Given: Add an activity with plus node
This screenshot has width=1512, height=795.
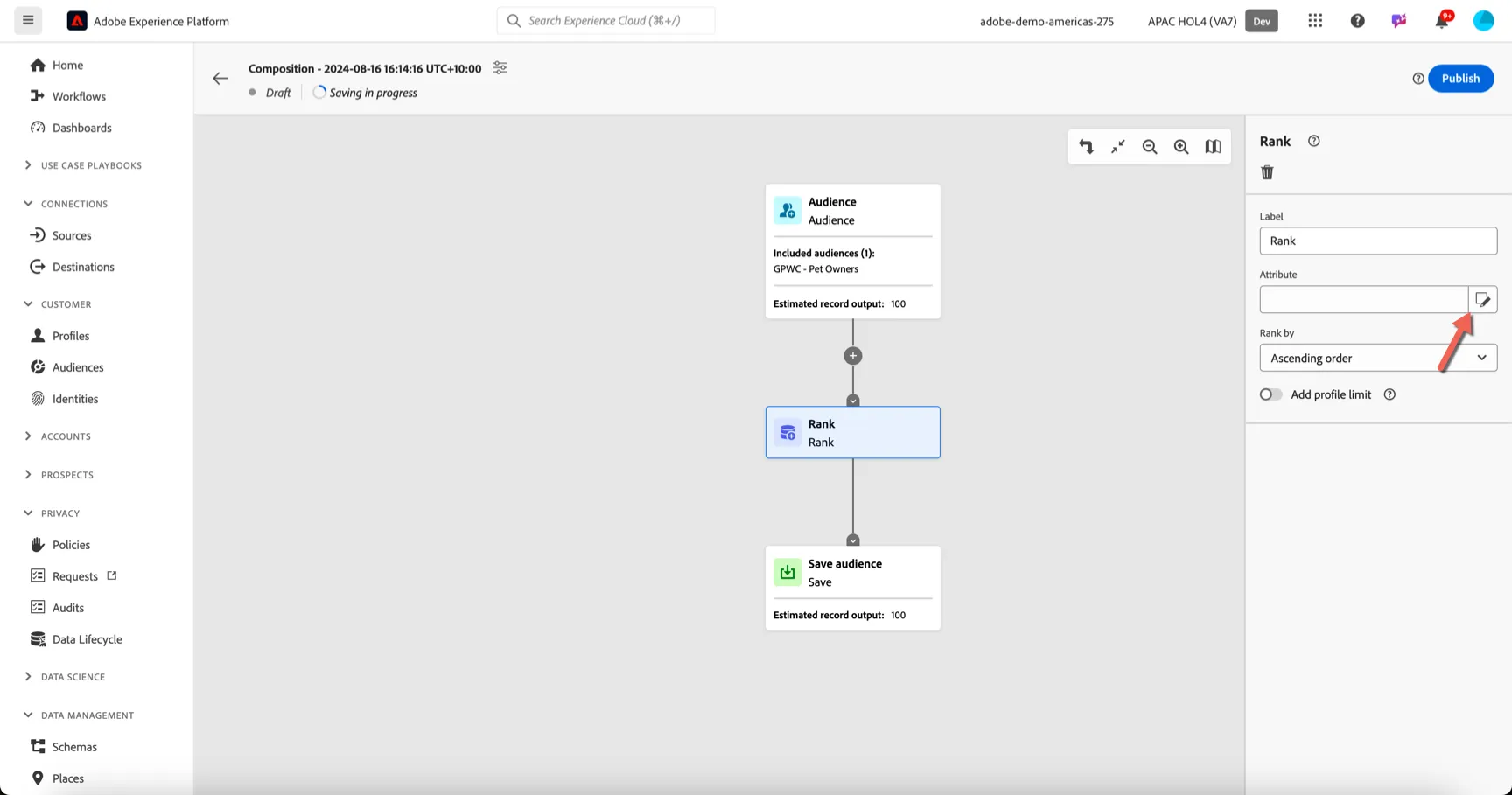Looking at the screenshot, I should coord(853,356).
